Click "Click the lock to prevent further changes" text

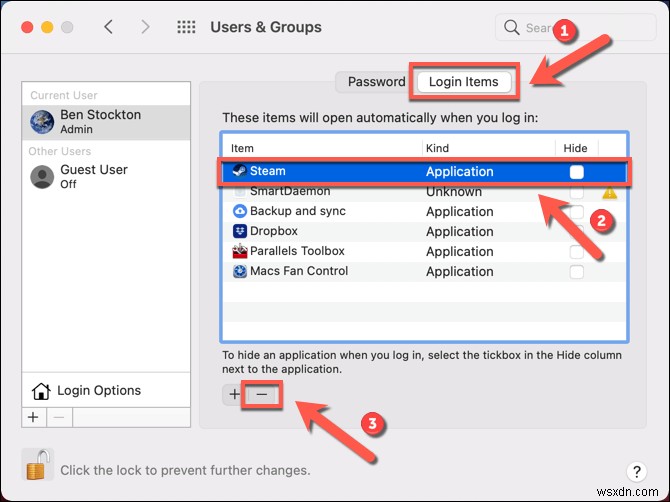click(185, 470)
